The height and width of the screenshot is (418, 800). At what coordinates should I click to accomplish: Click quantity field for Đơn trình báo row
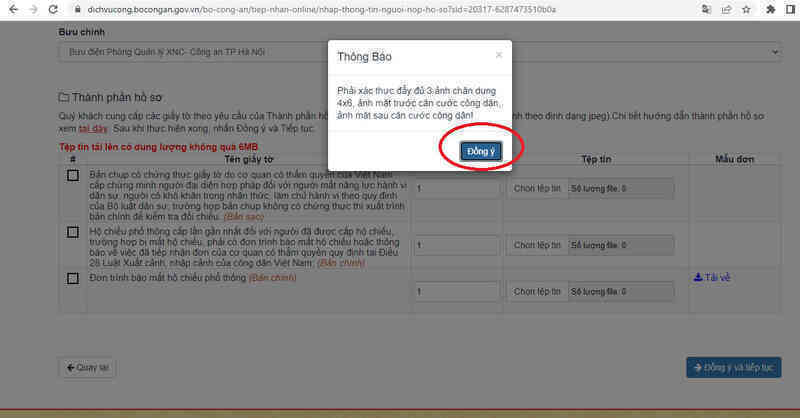[457, 291]
